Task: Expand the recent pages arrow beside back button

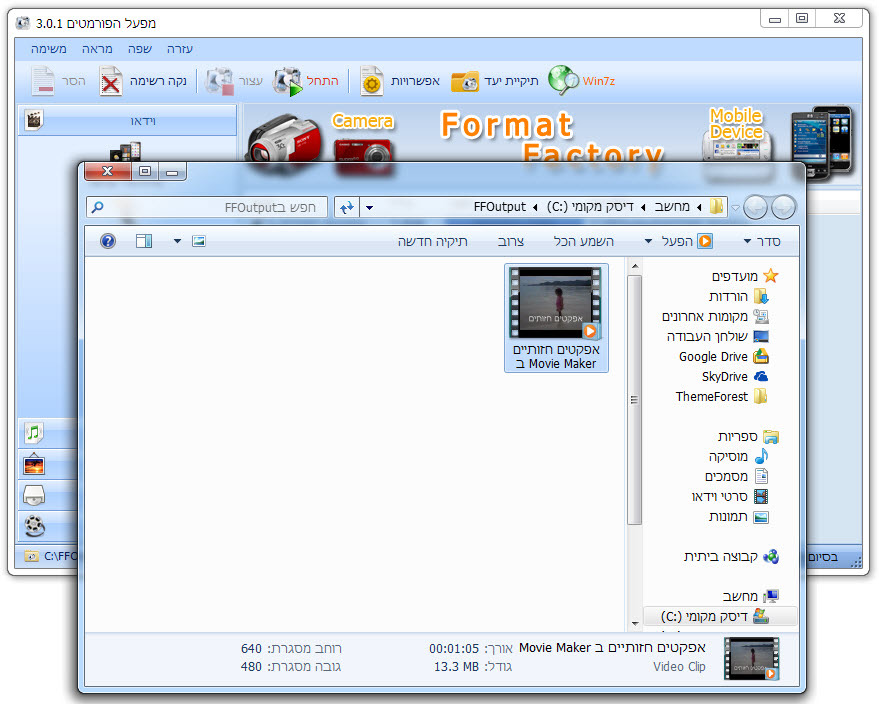Action: 735,208
